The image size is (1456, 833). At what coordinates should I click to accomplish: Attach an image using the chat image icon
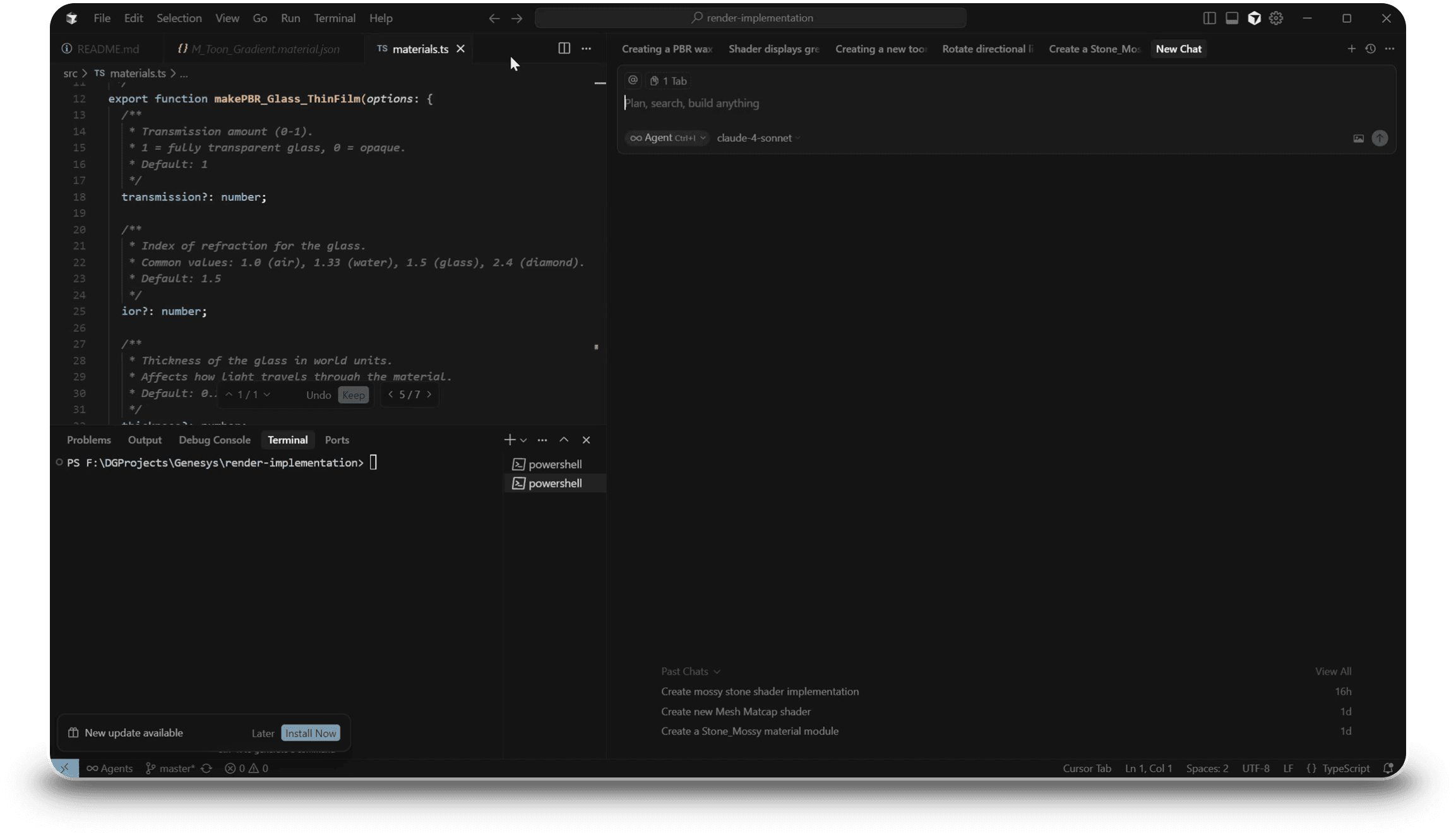click(1358, 138)
